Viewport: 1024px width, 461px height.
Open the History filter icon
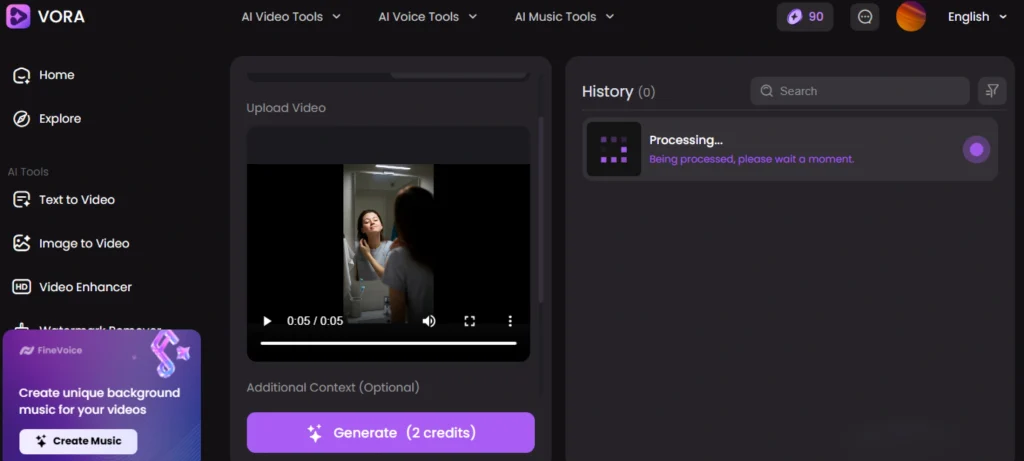coord(991,91)
